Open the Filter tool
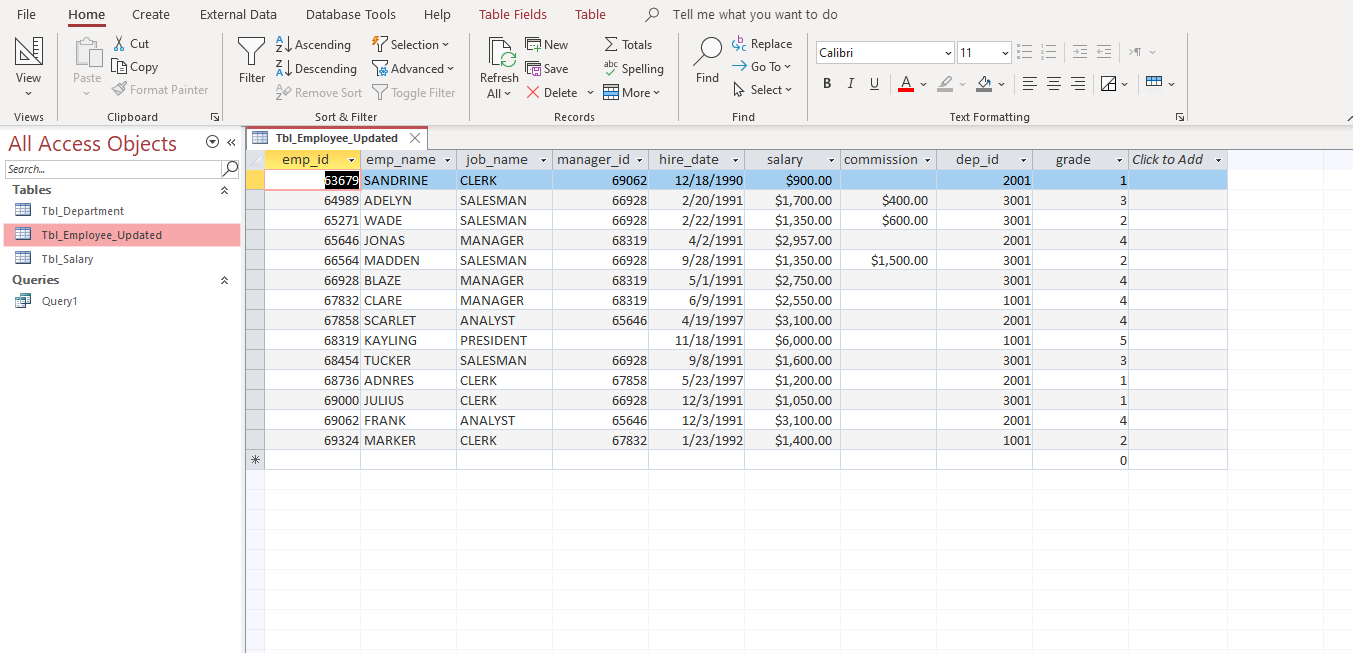This screenshot has width=1353, height=653. point(251,60)
